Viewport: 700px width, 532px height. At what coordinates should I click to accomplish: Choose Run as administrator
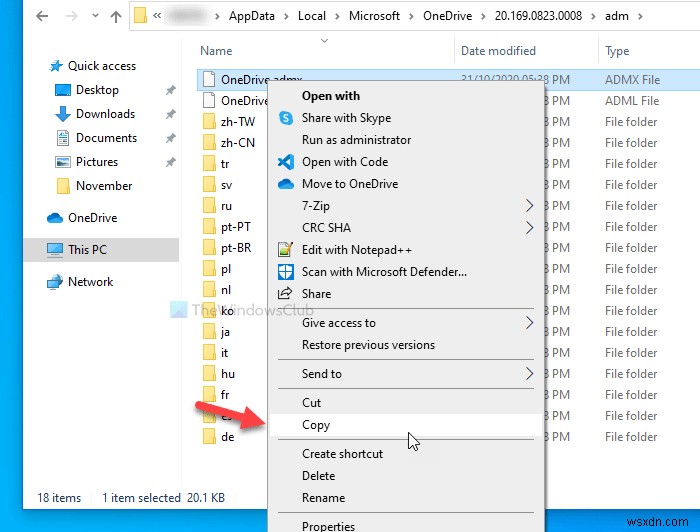click(x=356, y=140)
